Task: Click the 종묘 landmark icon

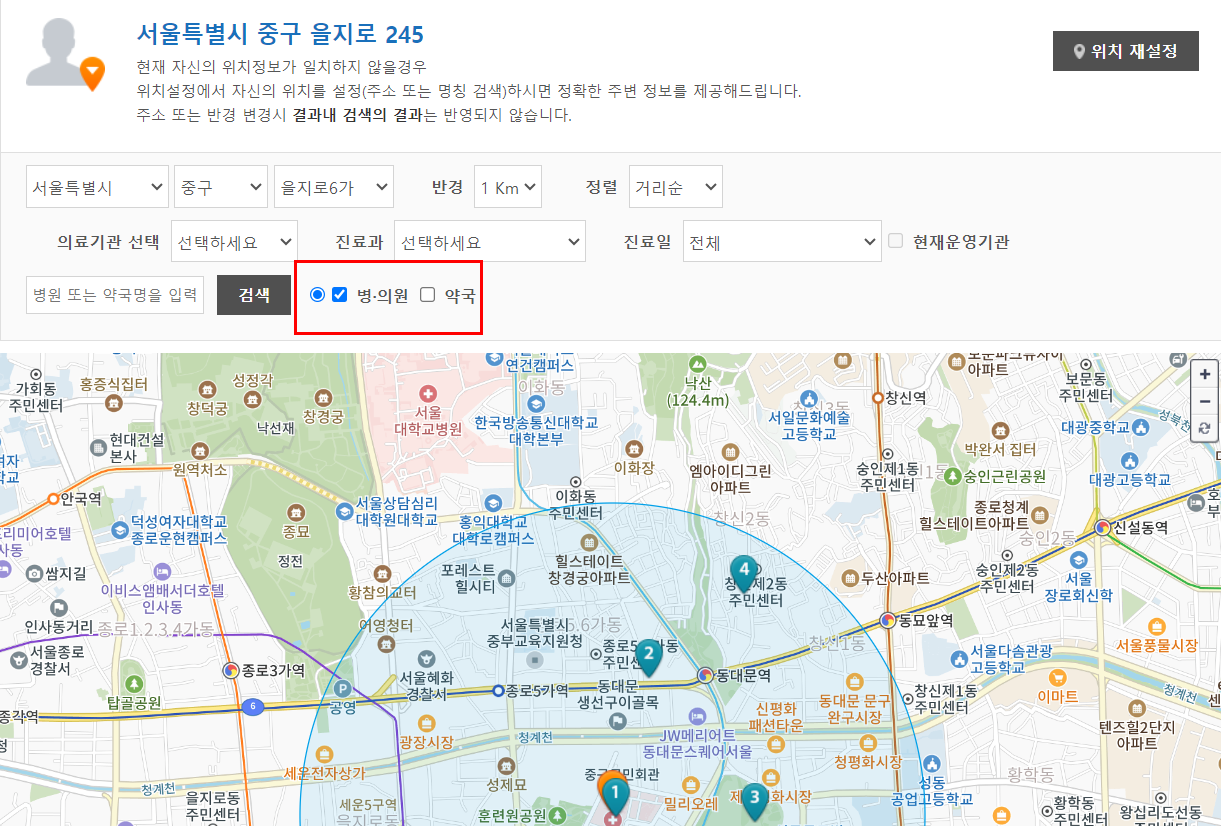Action: point(296,512)
